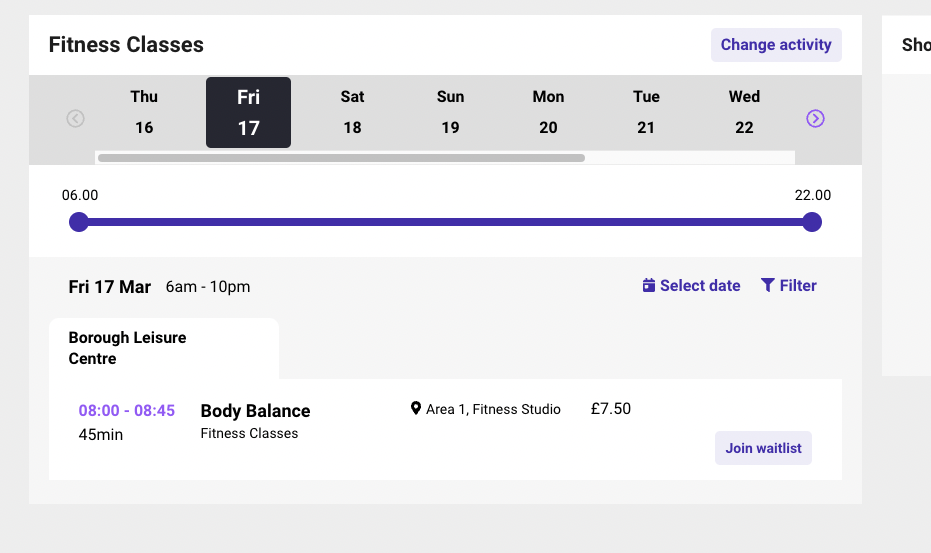The width and height of the screenshot is (931, 553).
Task: Click the previous week arrow icon
Action: click(75, 119)
